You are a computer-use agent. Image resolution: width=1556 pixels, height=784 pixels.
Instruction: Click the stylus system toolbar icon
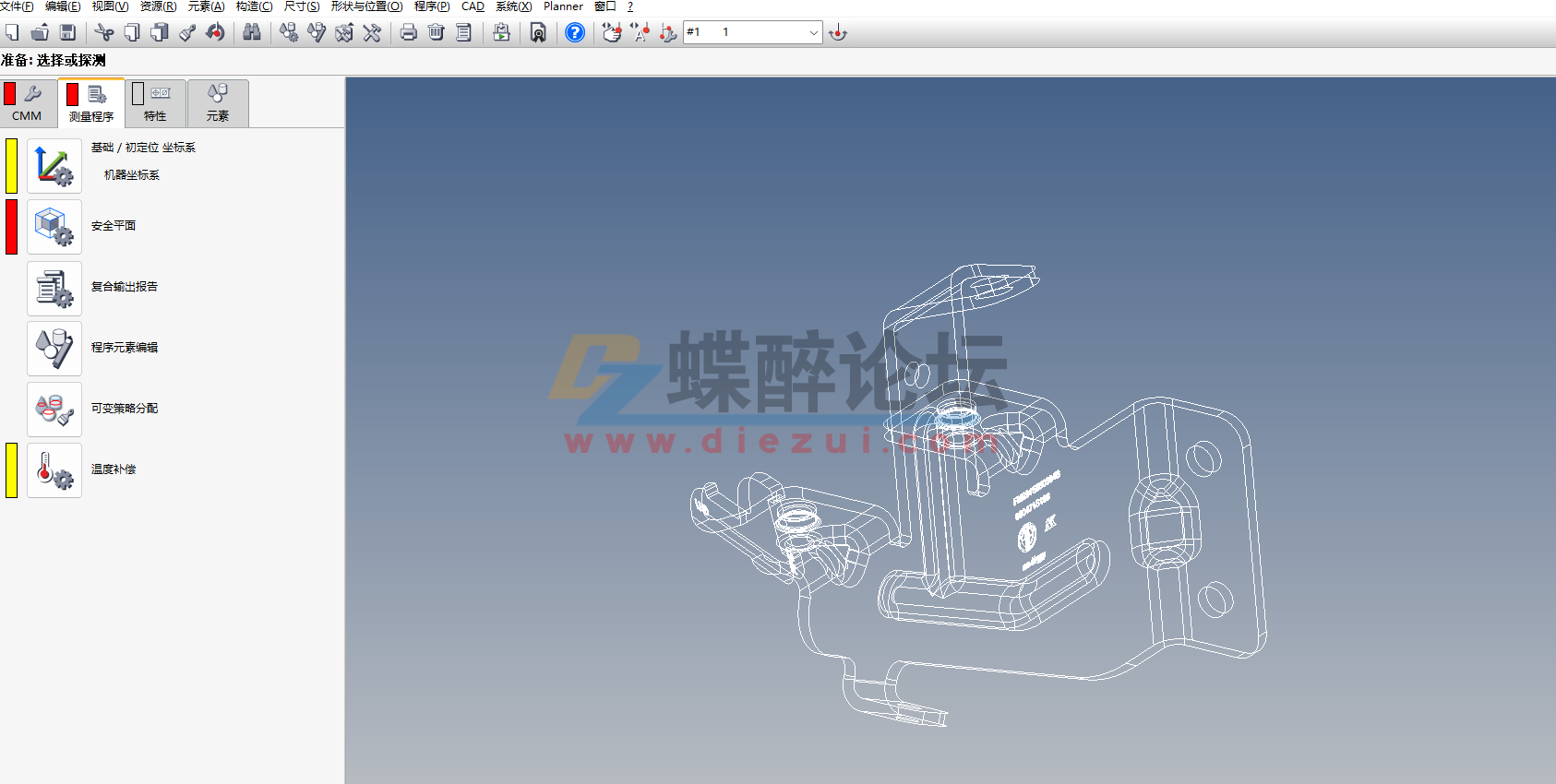coord(667,33)
